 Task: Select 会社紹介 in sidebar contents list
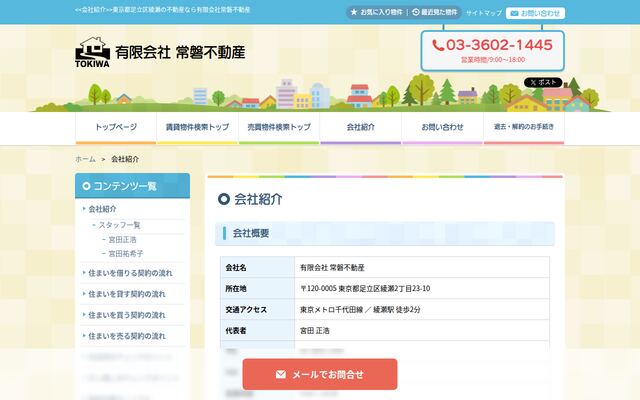[x=102, y=209]
